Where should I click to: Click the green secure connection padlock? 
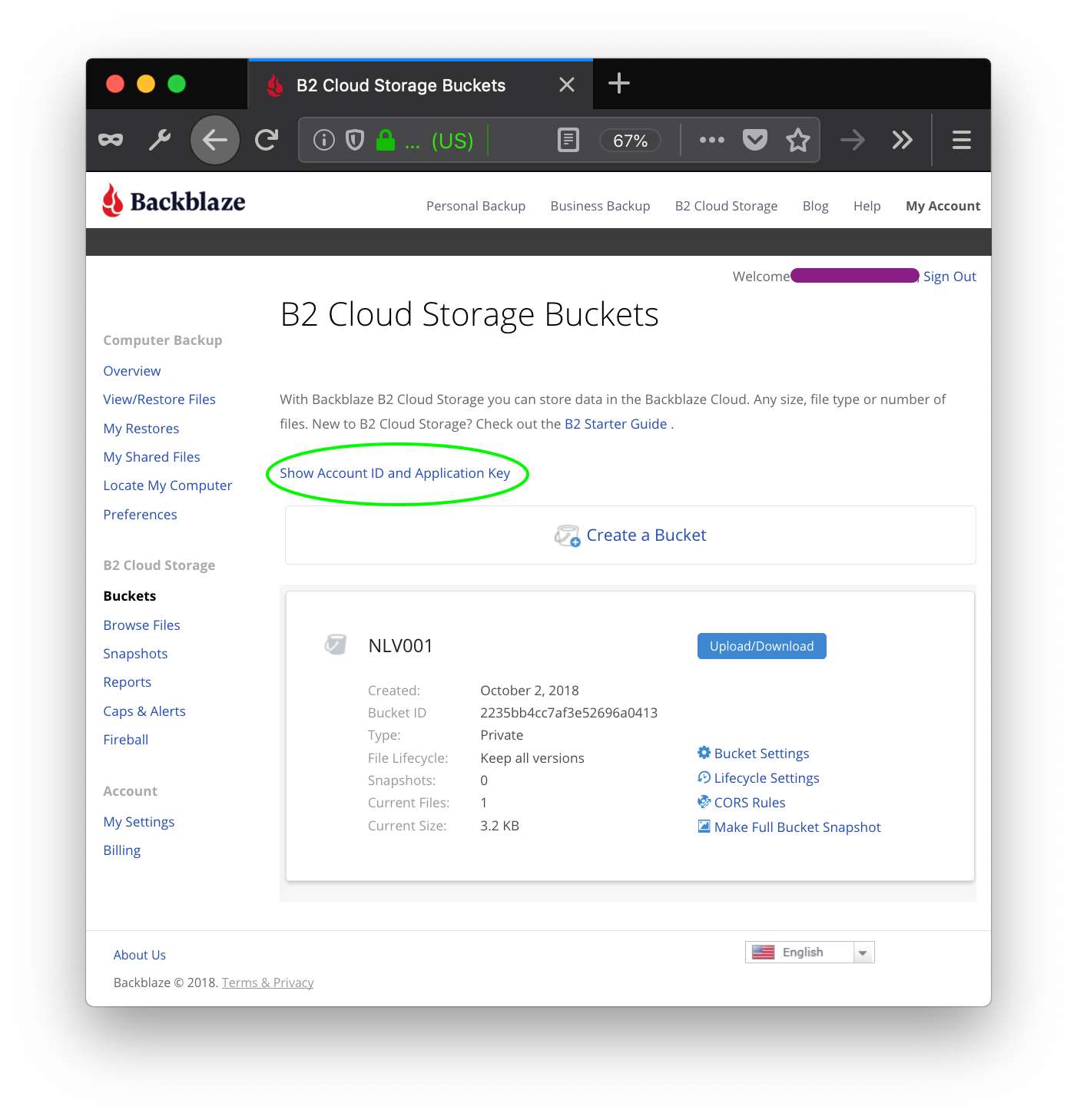[x=386, y=140]
